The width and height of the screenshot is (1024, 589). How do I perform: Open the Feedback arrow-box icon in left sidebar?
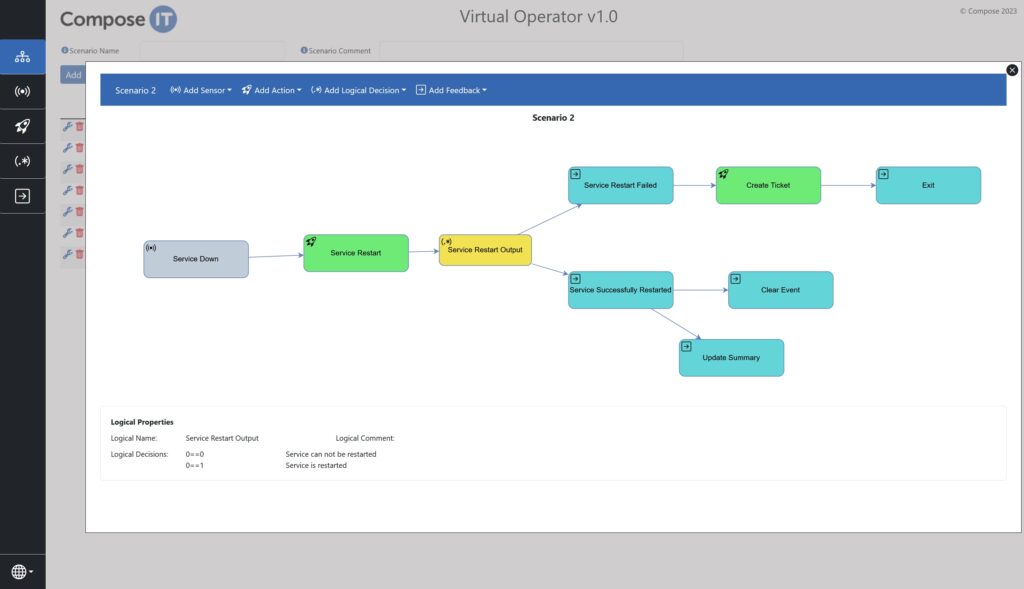(x=22, y=196)
